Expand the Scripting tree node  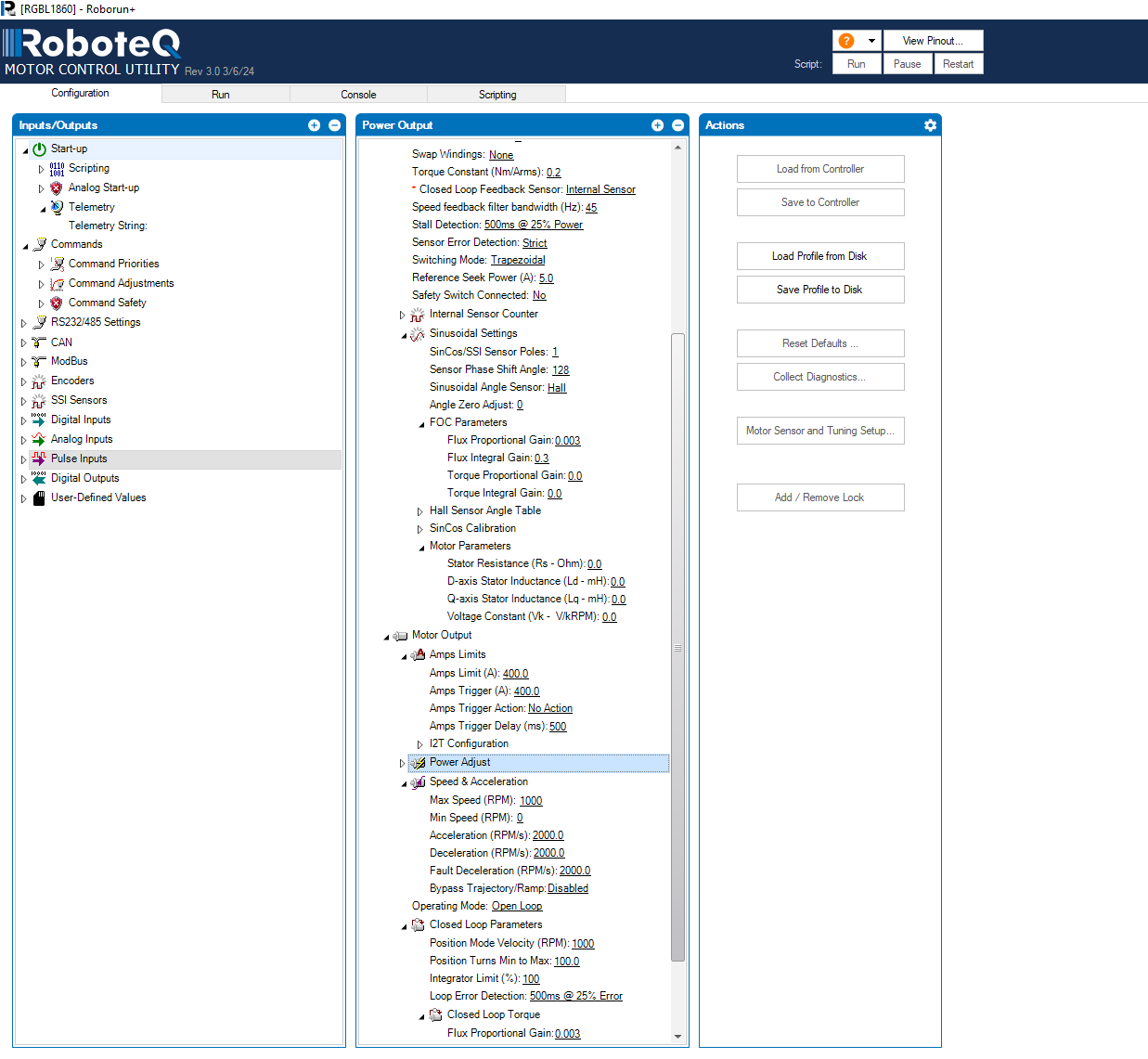tap(41, 169)
